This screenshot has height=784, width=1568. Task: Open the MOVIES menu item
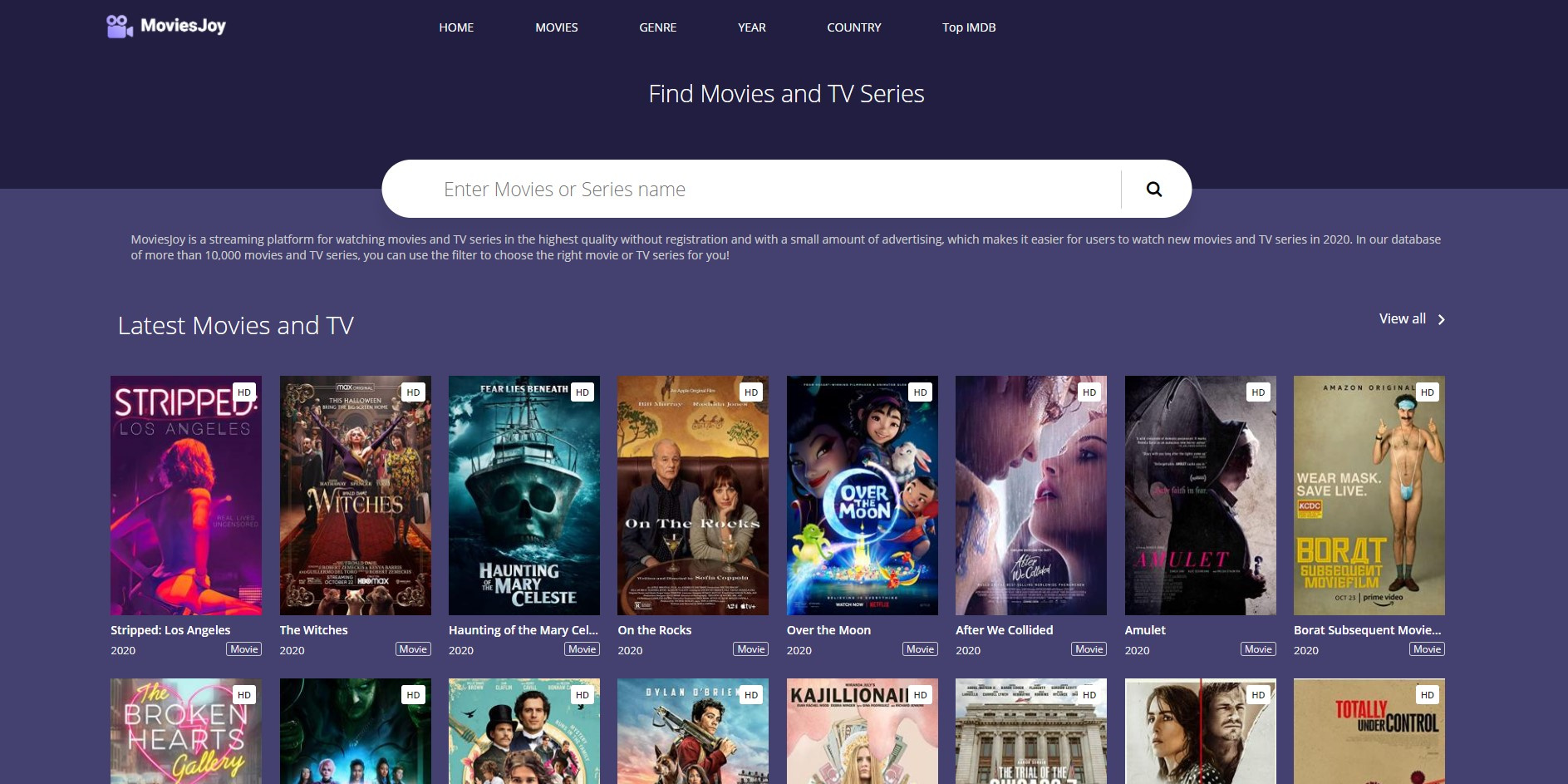[x=557, y=27]
